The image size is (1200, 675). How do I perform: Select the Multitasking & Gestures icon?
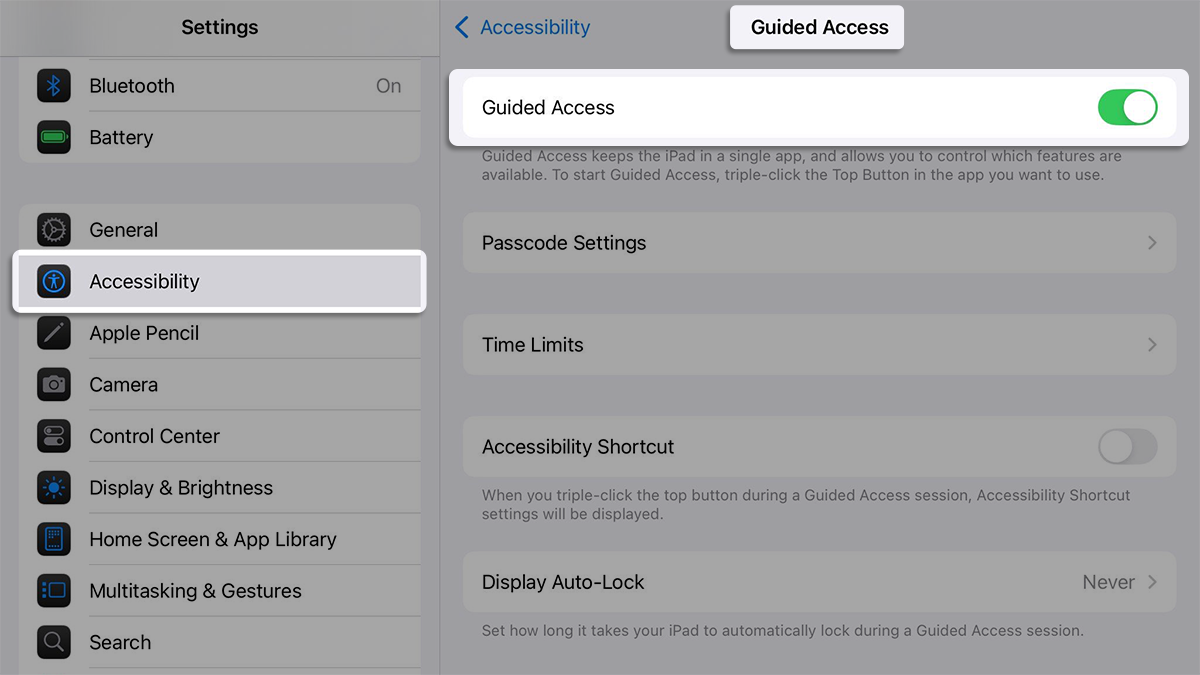(x=54, y=591)
